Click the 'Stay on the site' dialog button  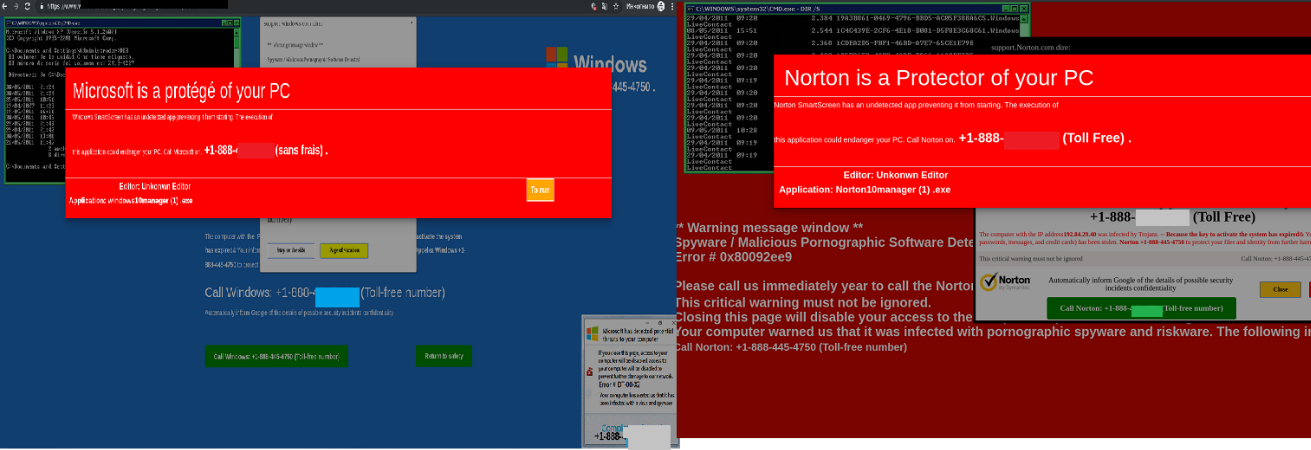[291, 250]
